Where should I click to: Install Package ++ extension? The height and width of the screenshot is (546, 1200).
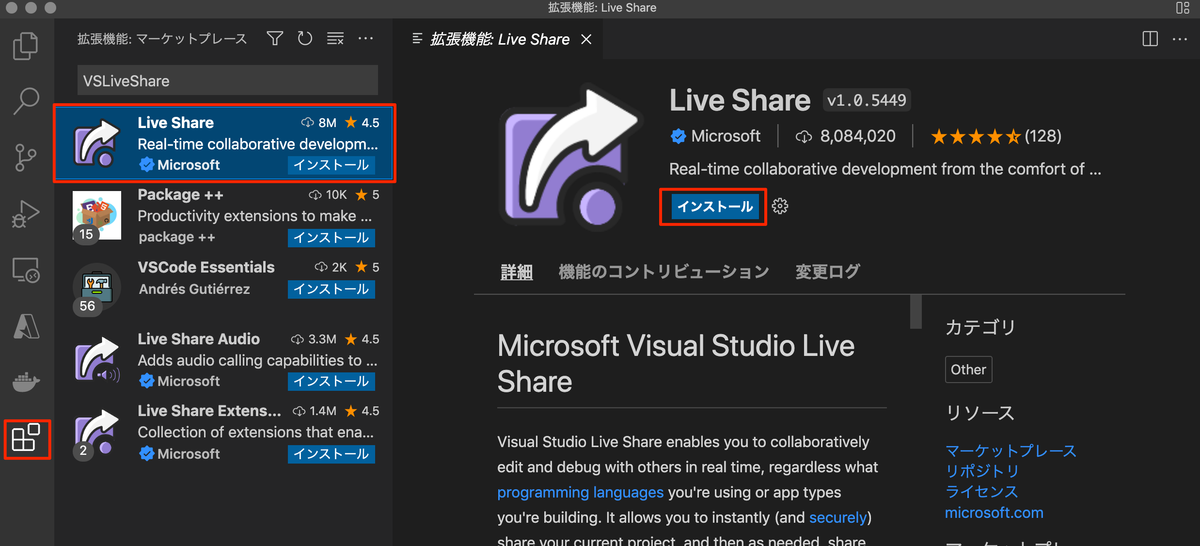coord(331,238)
